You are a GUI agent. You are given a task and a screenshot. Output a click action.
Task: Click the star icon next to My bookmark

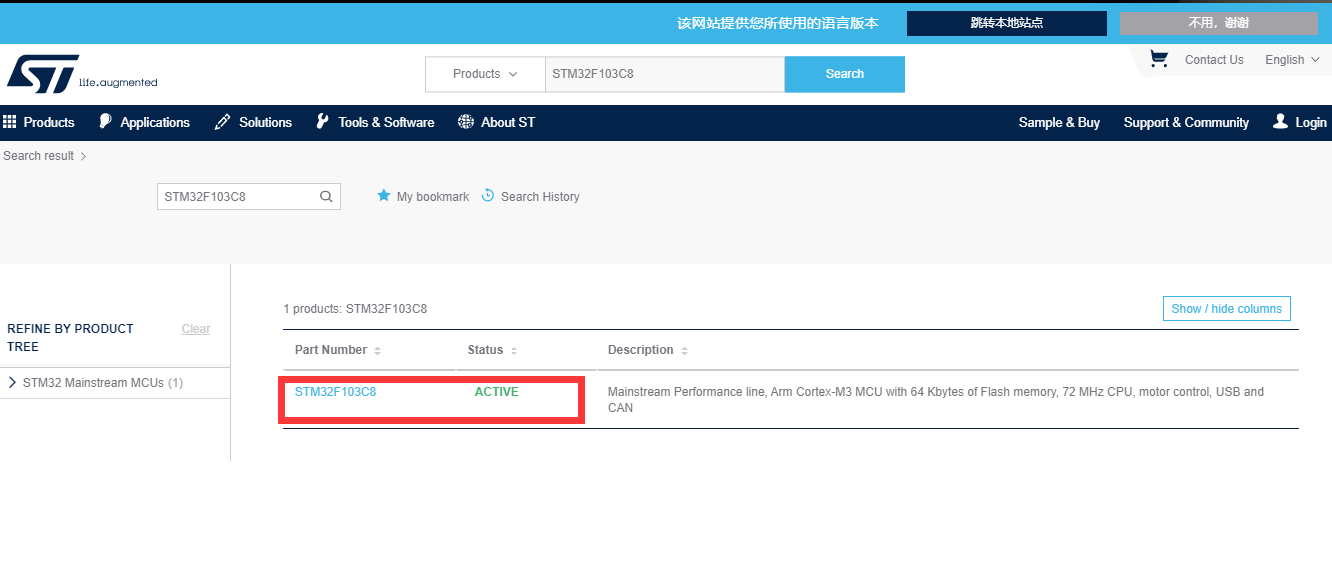383,196
